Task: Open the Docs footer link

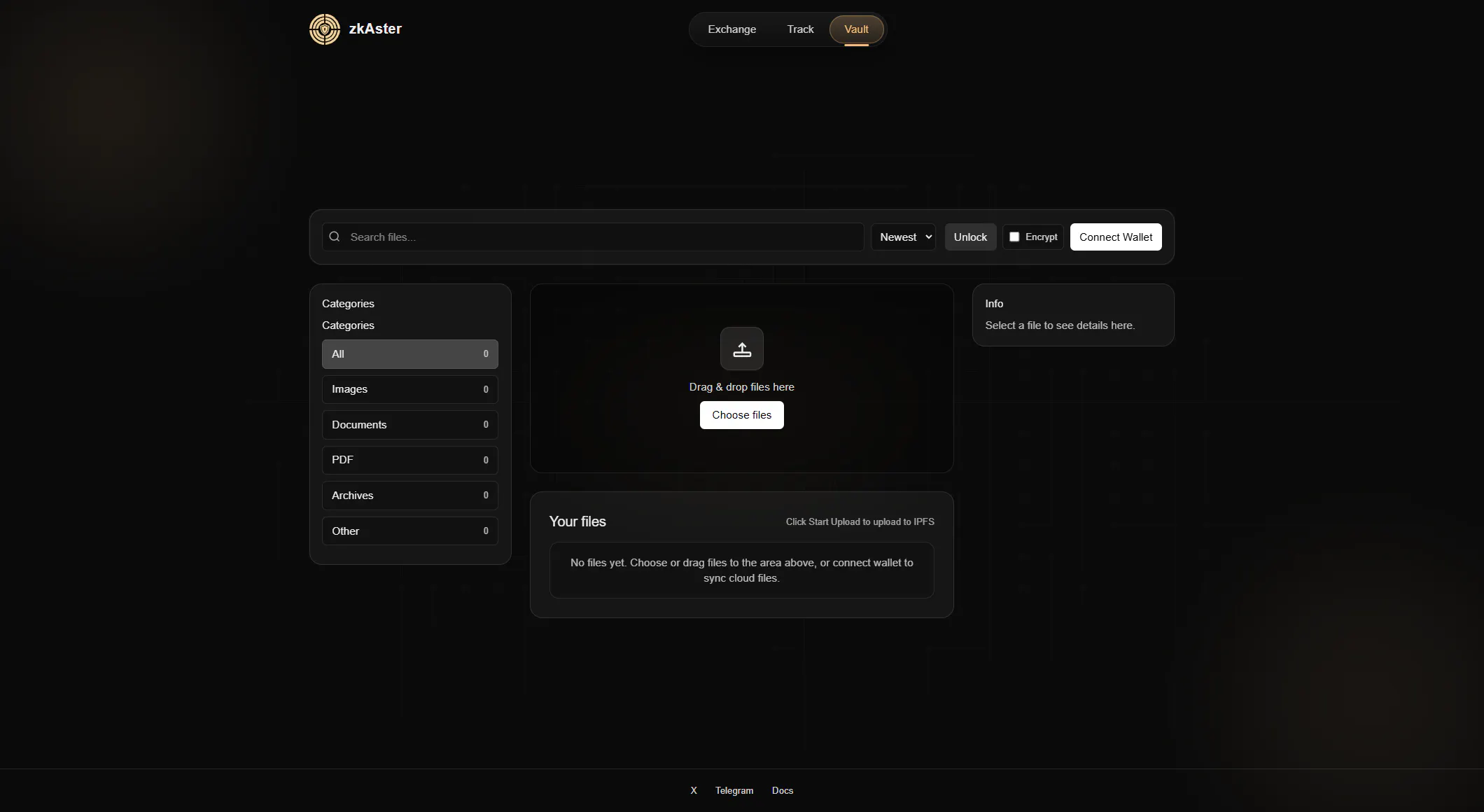Action: point(783,790)
